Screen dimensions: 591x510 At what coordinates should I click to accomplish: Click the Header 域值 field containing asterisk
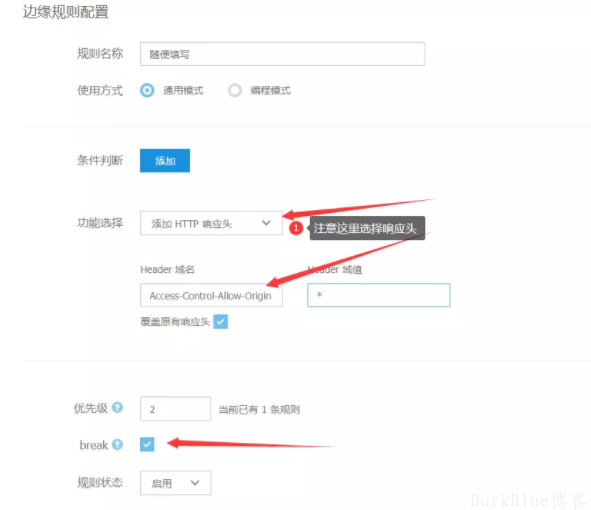tap(378, 295)
